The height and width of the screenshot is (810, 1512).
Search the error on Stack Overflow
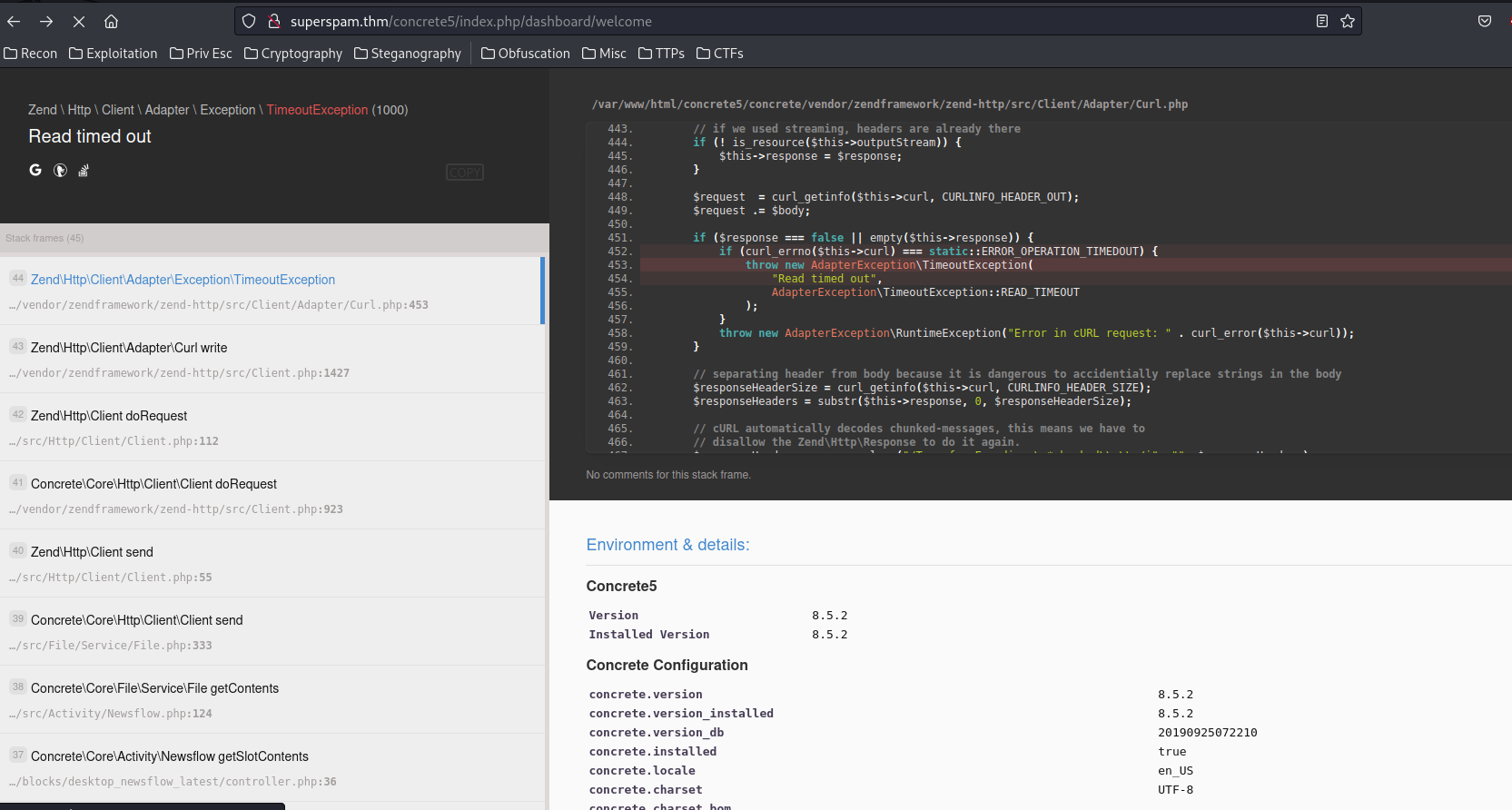coord(84,170)
